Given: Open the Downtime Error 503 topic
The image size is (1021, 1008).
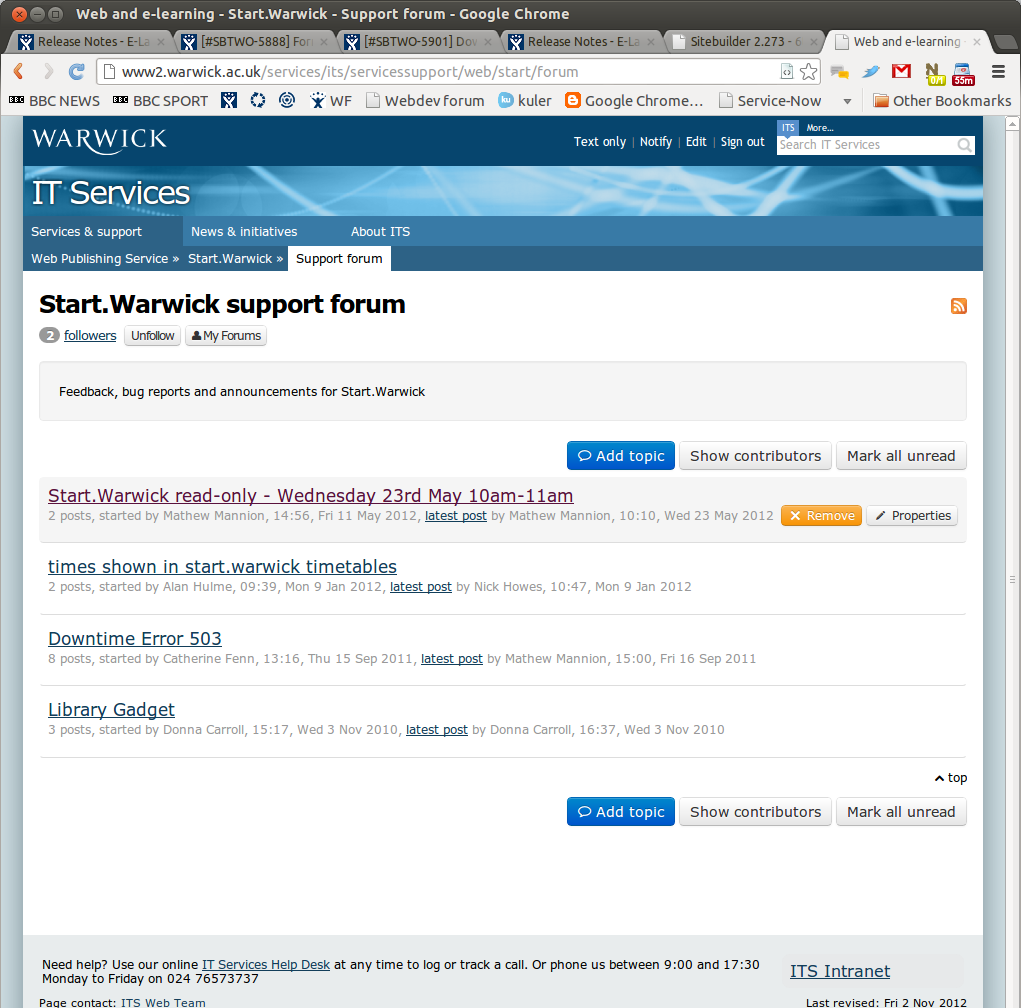Looking at the screenshot, I should click(135, 638).
